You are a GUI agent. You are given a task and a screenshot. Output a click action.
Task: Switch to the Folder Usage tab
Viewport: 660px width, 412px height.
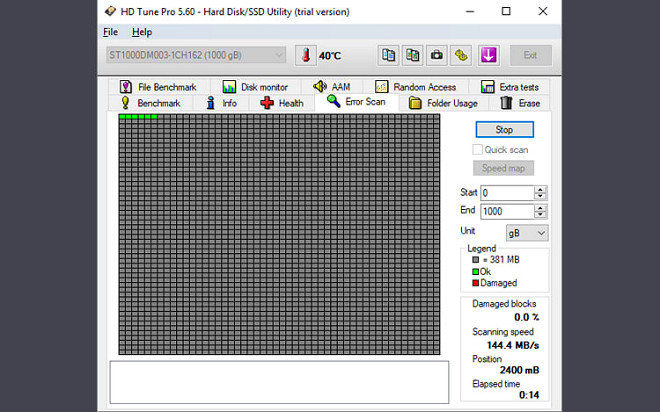coord(443,103)
